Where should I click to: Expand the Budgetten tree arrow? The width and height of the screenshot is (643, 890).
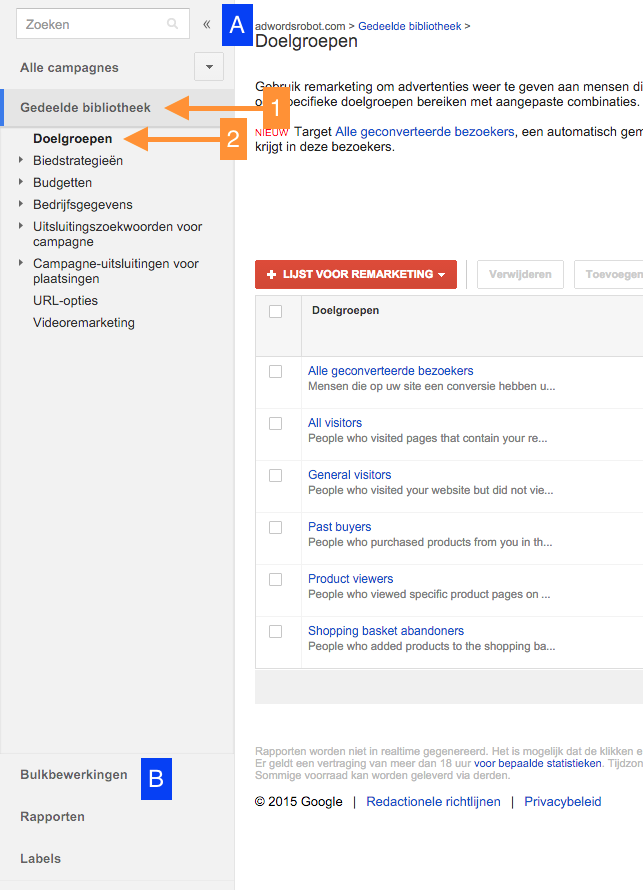[21, 182]
